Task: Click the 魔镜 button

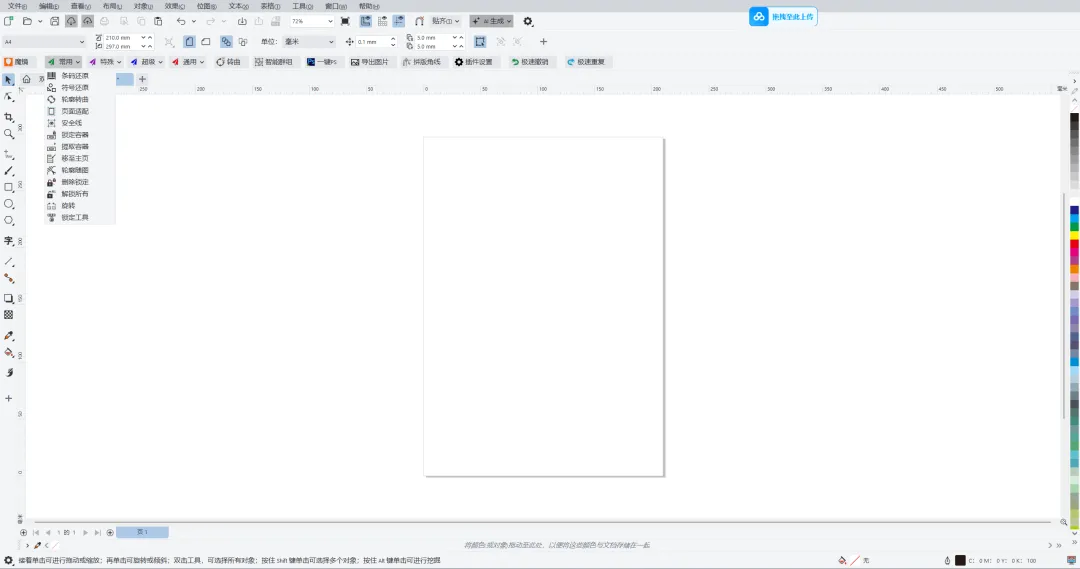Action: click(17, 62)
